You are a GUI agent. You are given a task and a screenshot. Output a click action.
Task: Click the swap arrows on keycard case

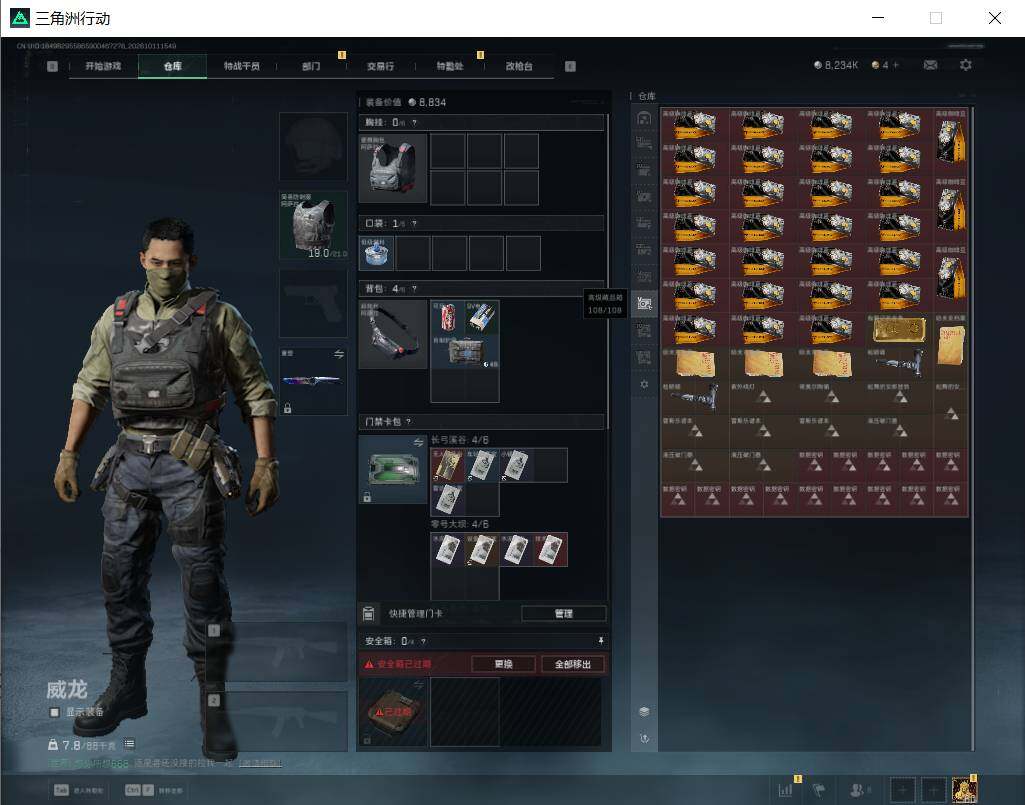(418, 443)
